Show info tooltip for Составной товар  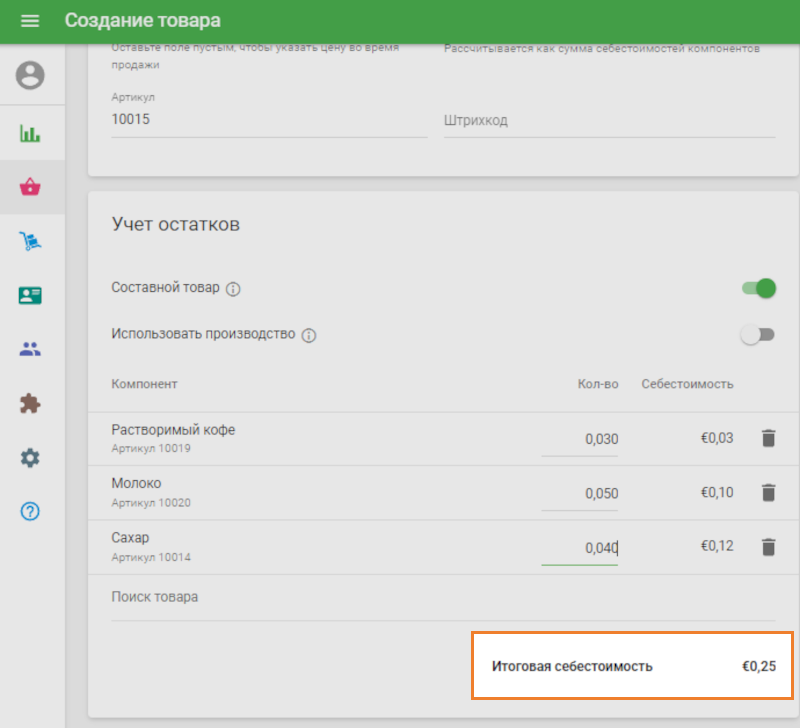(x=233, y=289)
